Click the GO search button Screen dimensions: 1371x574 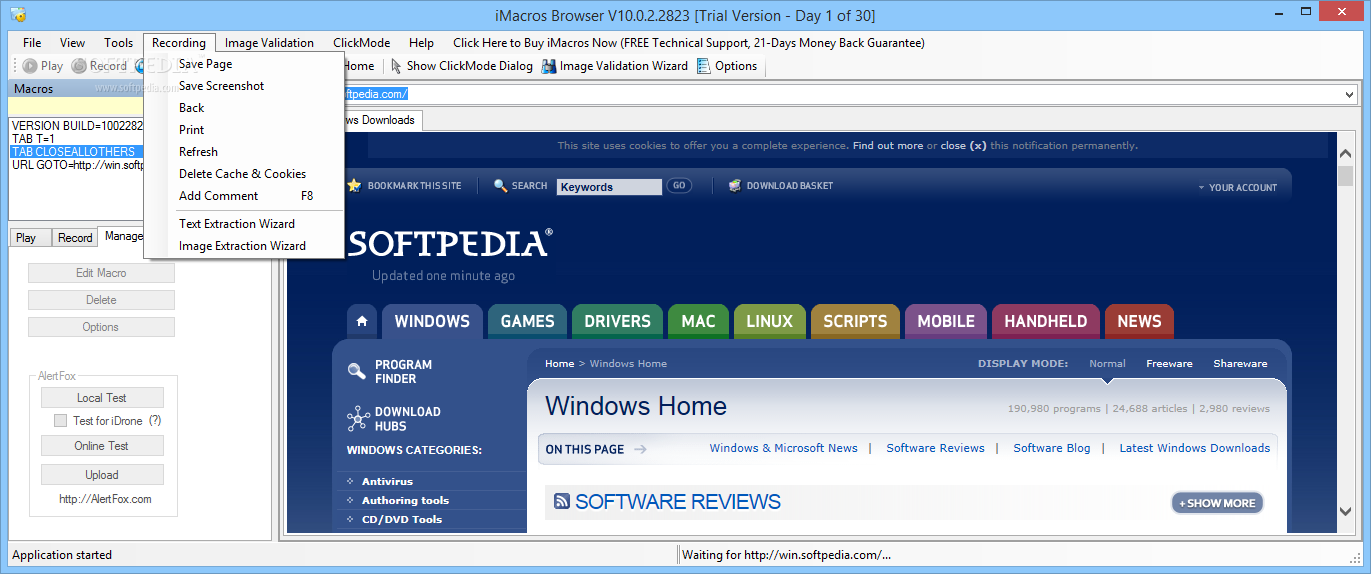679,186
